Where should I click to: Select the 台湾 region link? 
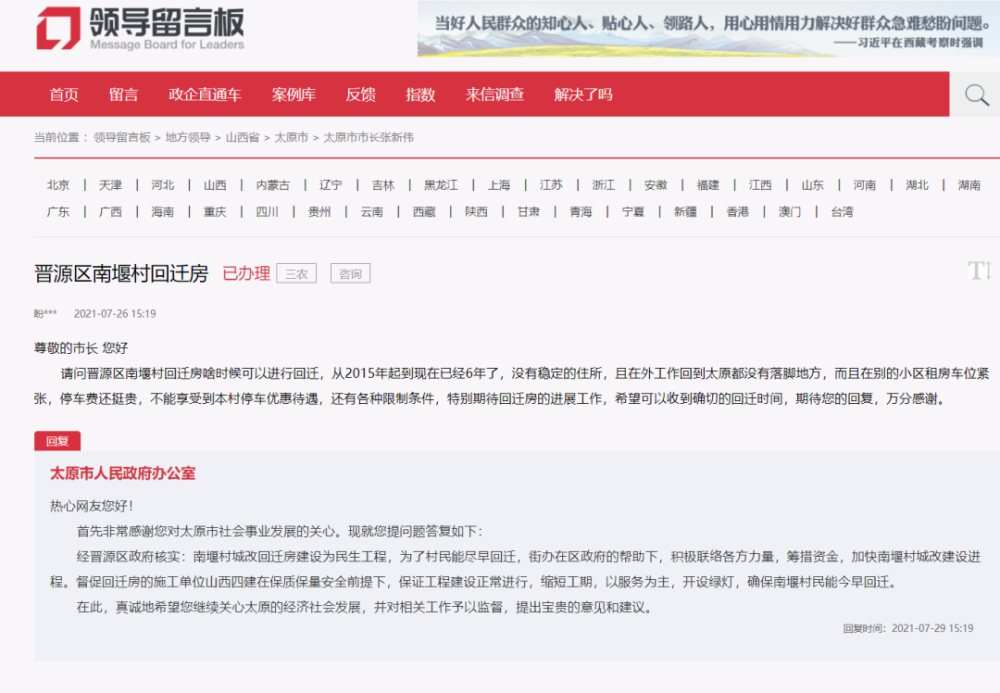click(x=841, y=211)
